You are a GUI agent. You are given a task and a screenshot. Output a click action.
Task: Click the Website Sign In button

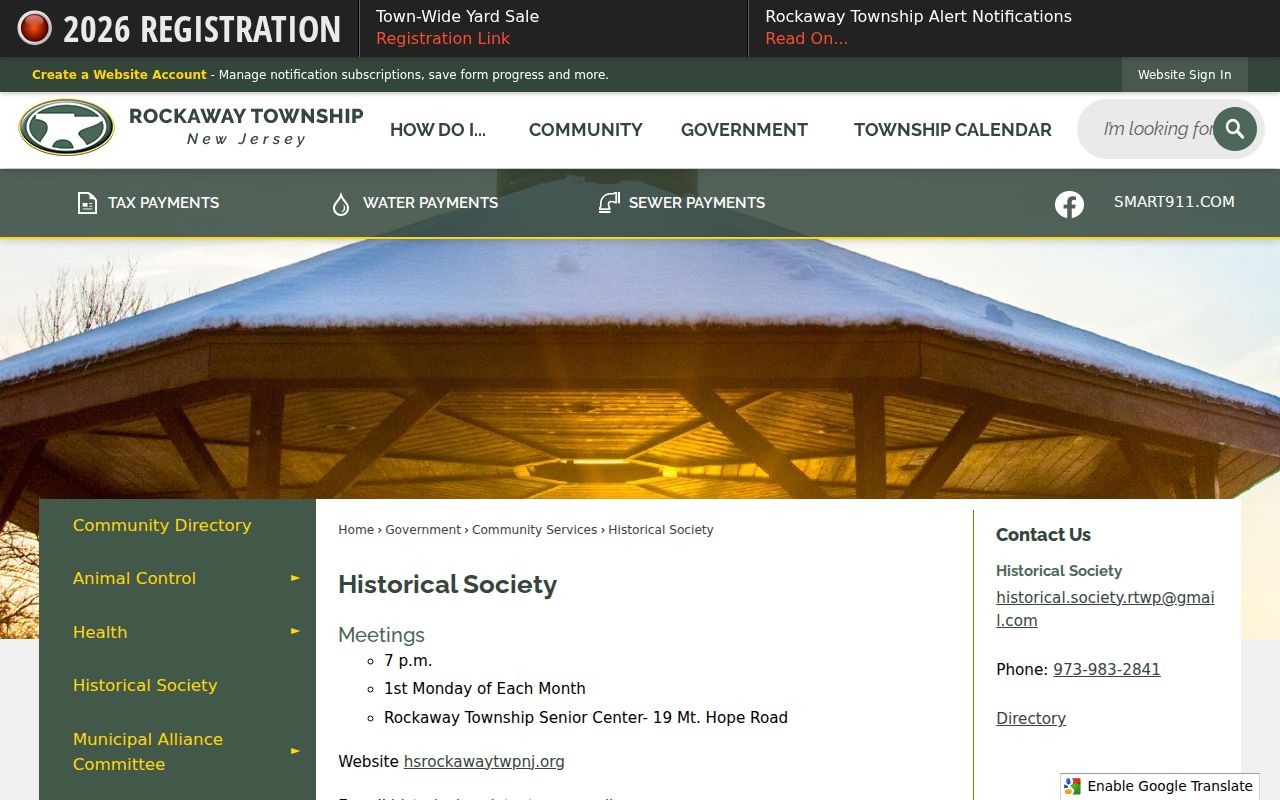(x=1184, y=75)
